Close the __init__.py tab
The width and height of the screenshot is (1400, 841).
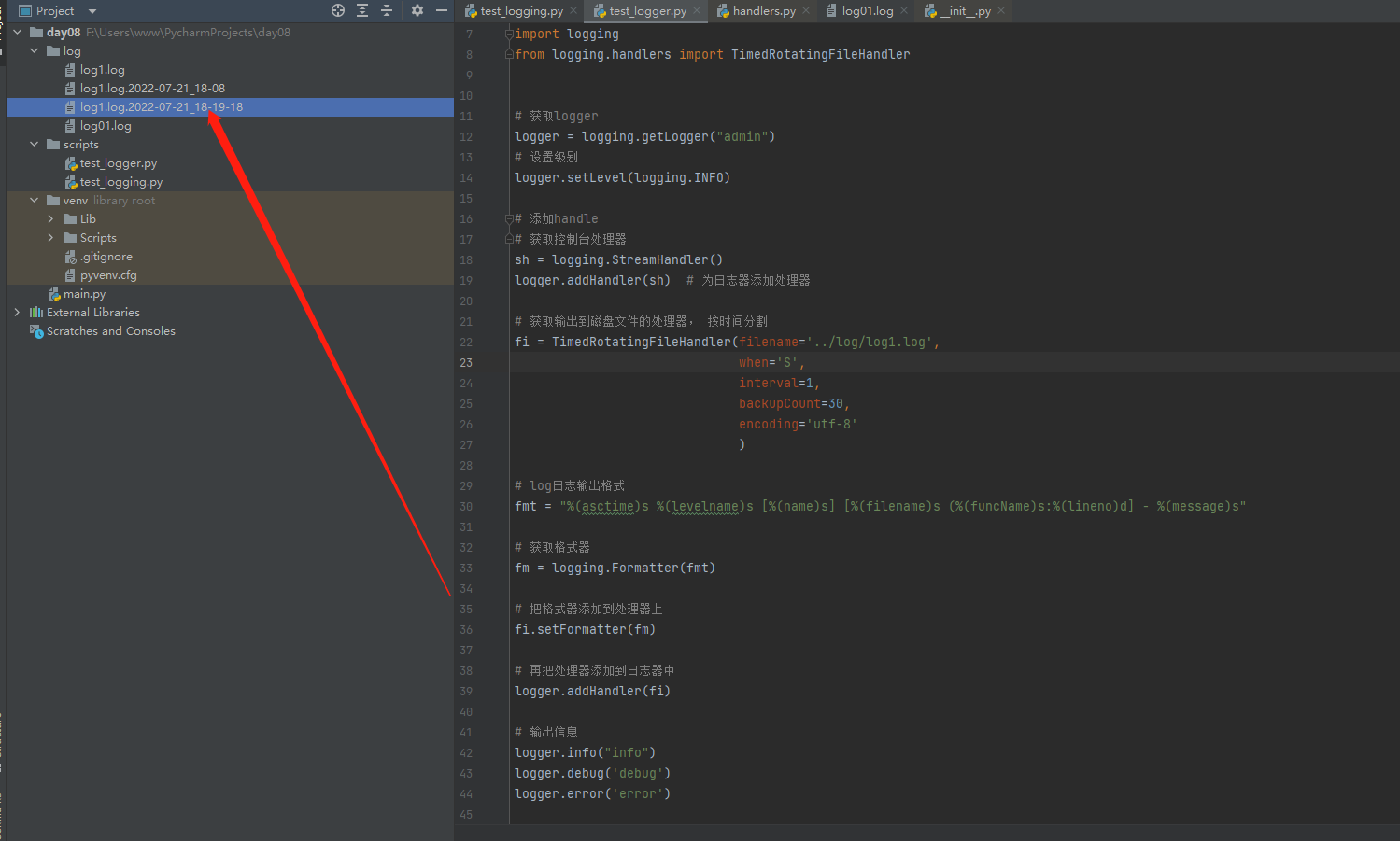point(1001,11)
